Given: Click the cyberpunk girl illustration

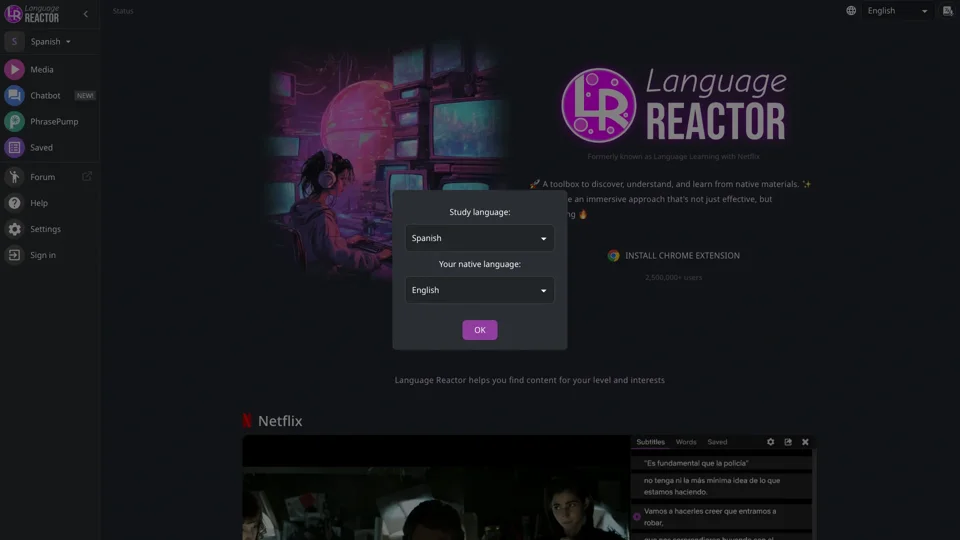Looking at the screenshot, I should pos(388,162).
